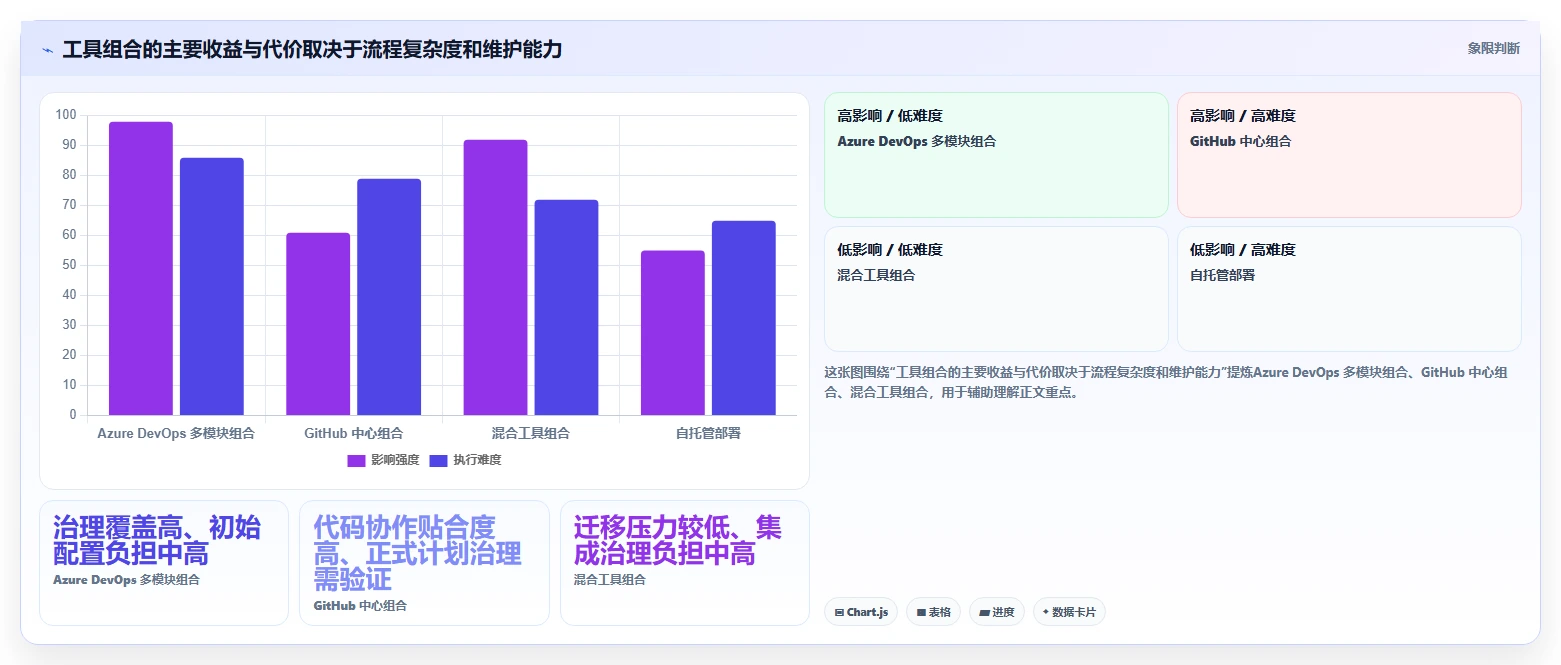Click the blue bar for 自托管部署
Image resolution: width=1561 pixels, height=665 pixels.
[743, 318]
